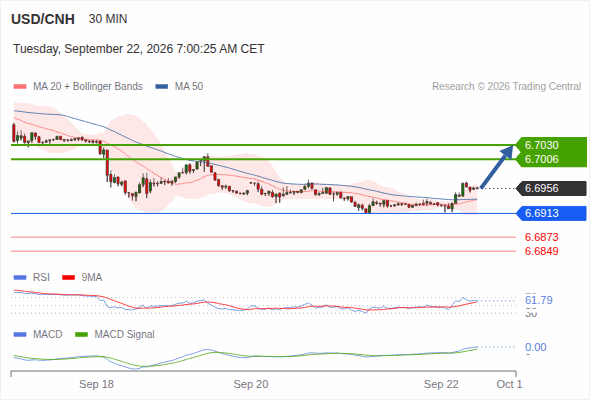This screenshot has width=590, height=400.
Task: Click the MA 20 + Bollinger Bands pink swatch
Action: [x=20, y=87]
